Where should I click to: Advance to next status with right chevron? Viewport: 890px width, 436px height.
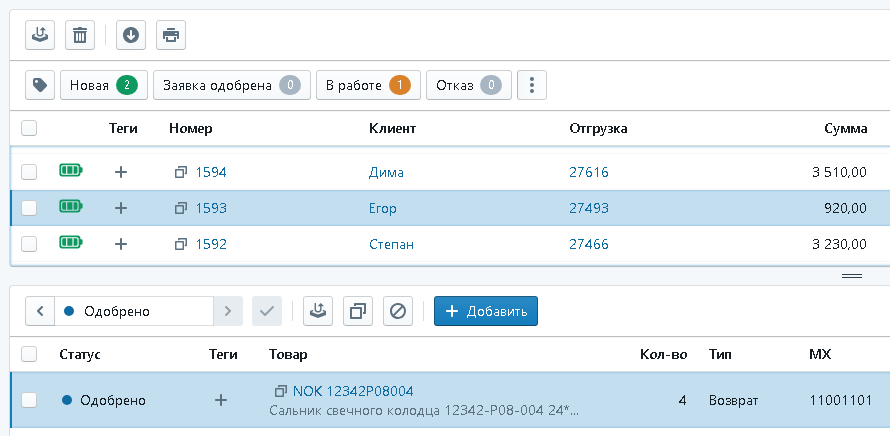pos(228,311)
